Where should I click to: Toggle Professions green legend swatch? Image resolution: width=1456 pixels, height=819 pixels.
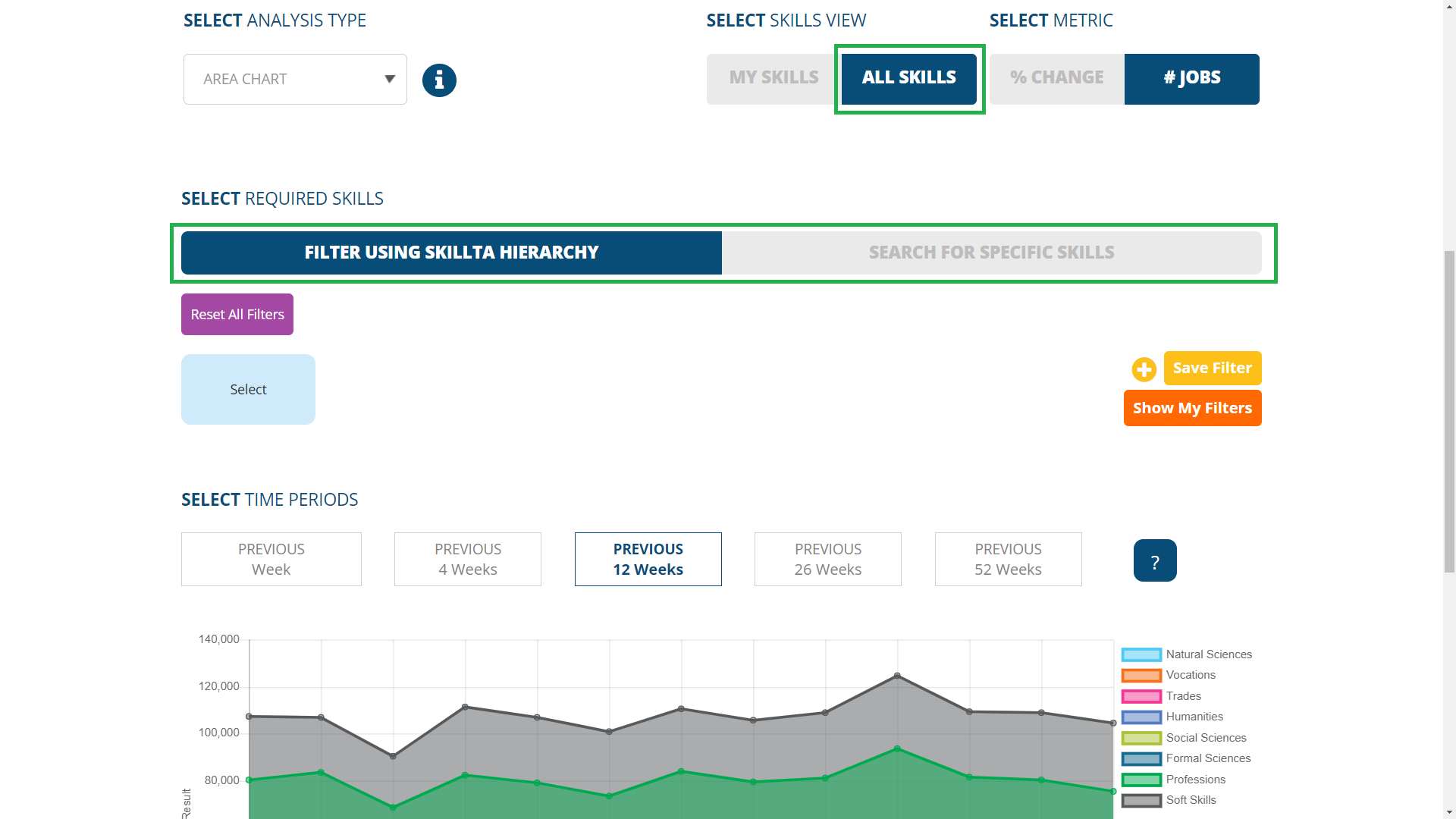(x=1141, y=780)
